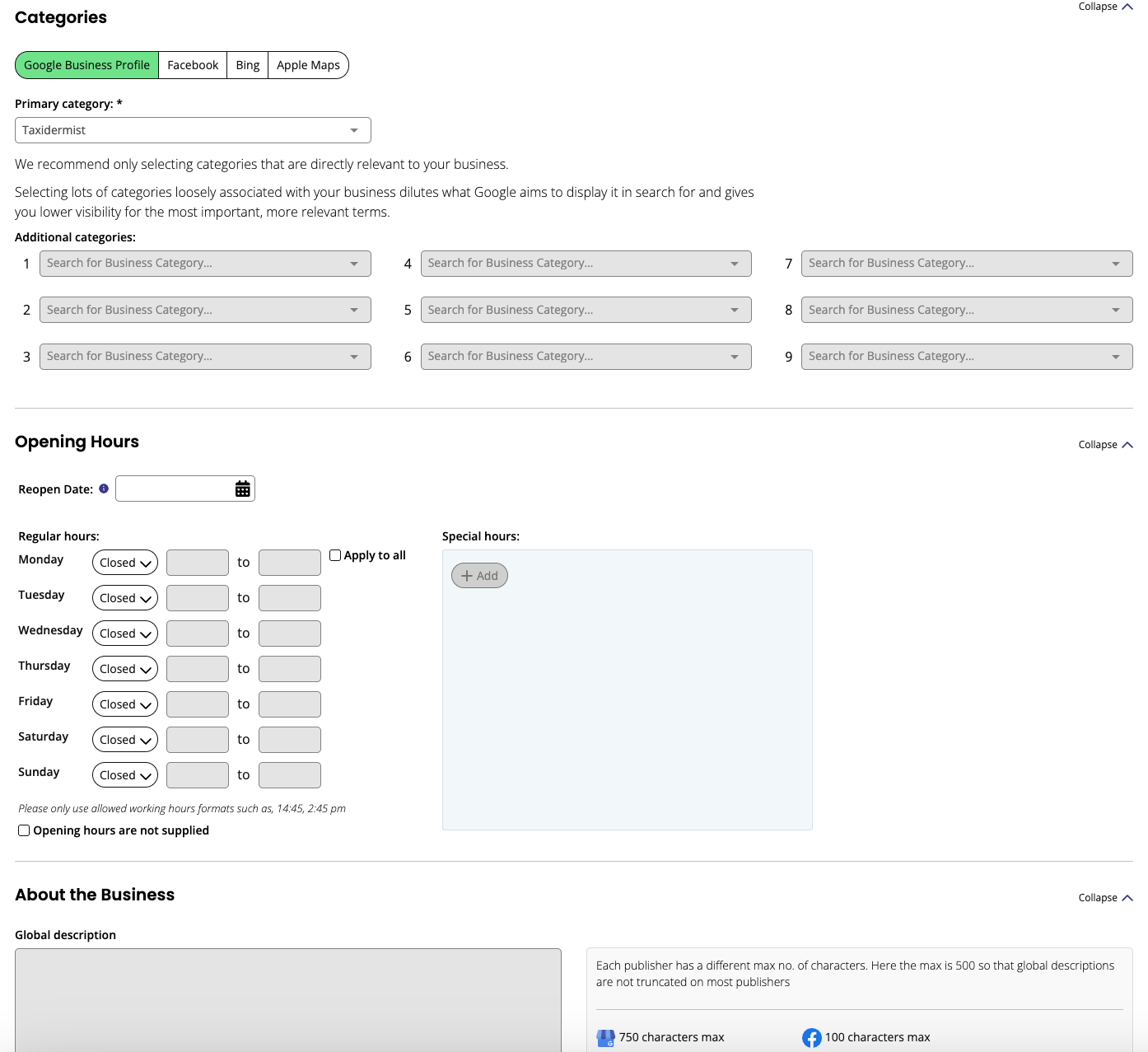Change Tuesday's Closed status dropdown

click(125, 598)
